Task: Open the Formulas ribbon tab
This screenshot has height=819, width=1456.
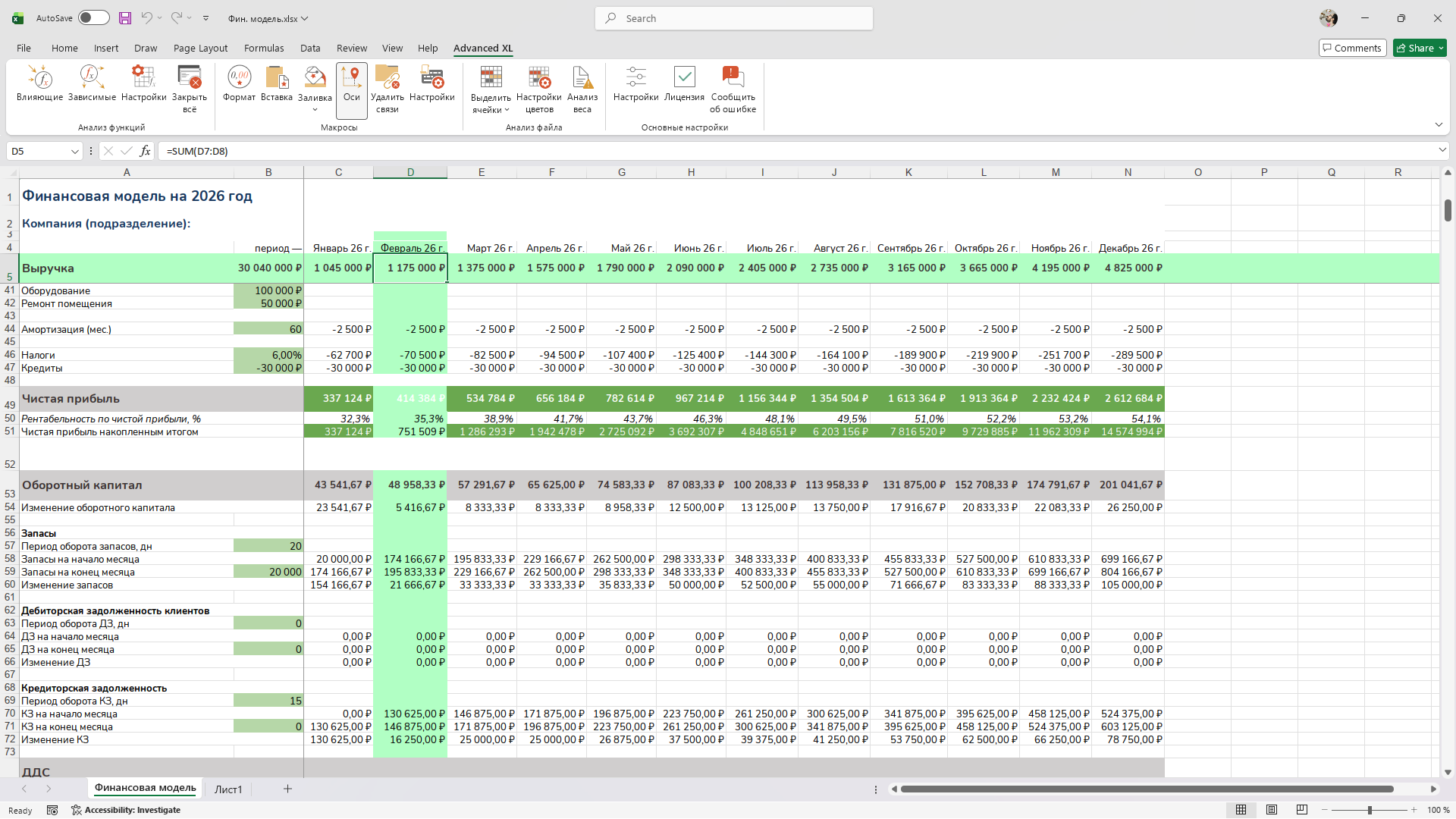Action: (x=264, y=48)
